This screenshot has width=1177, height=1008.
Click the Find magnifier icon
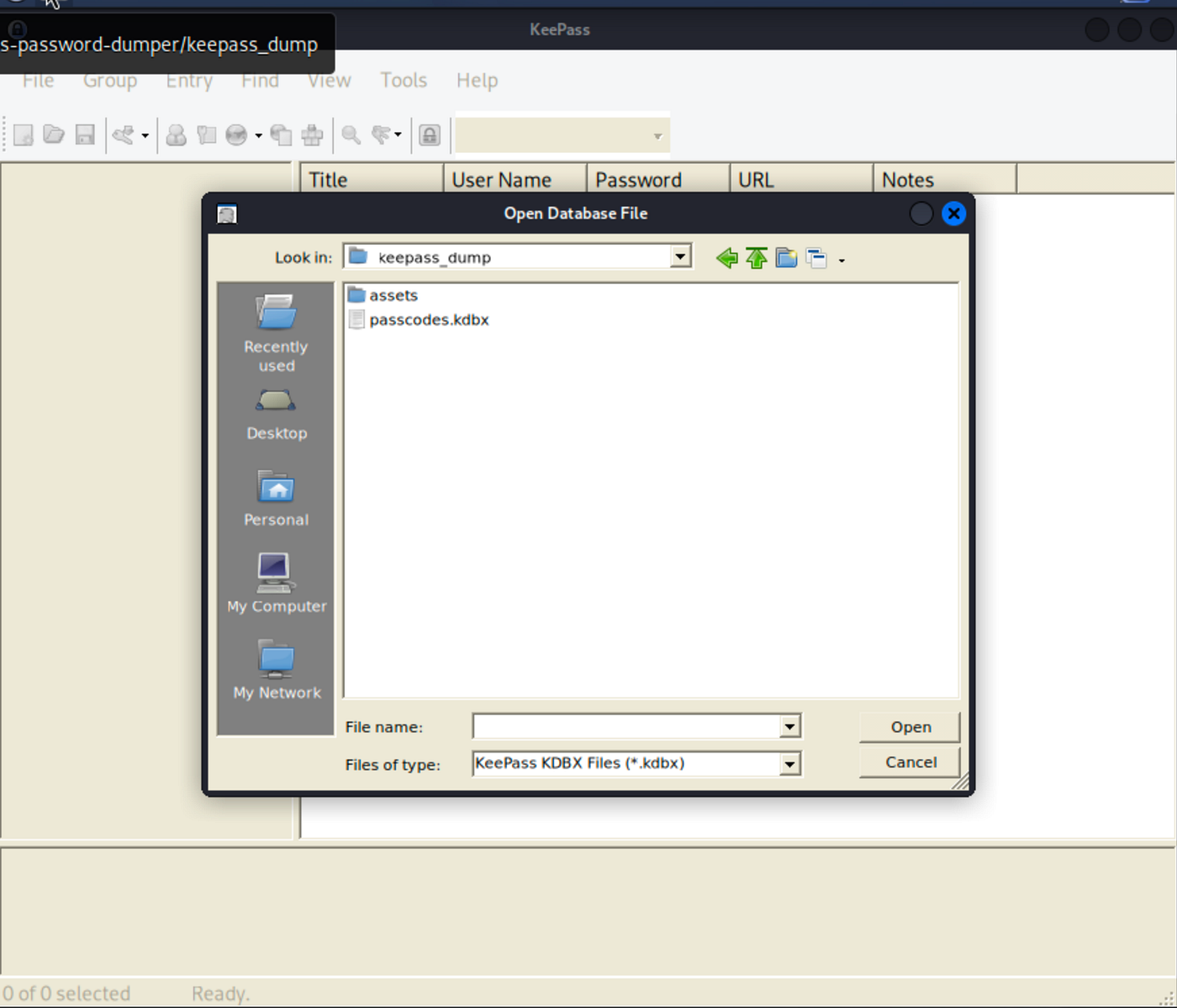tap(351, 135)
